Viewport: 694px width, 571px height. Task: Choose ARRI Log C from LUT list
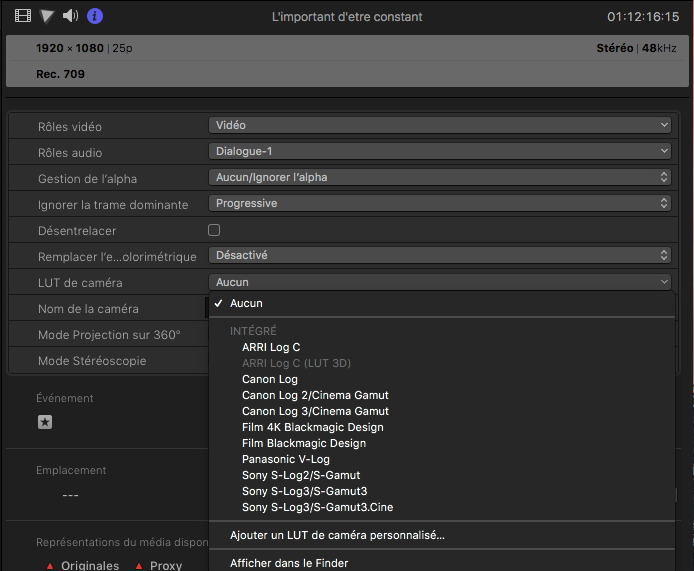click(271, 347)
